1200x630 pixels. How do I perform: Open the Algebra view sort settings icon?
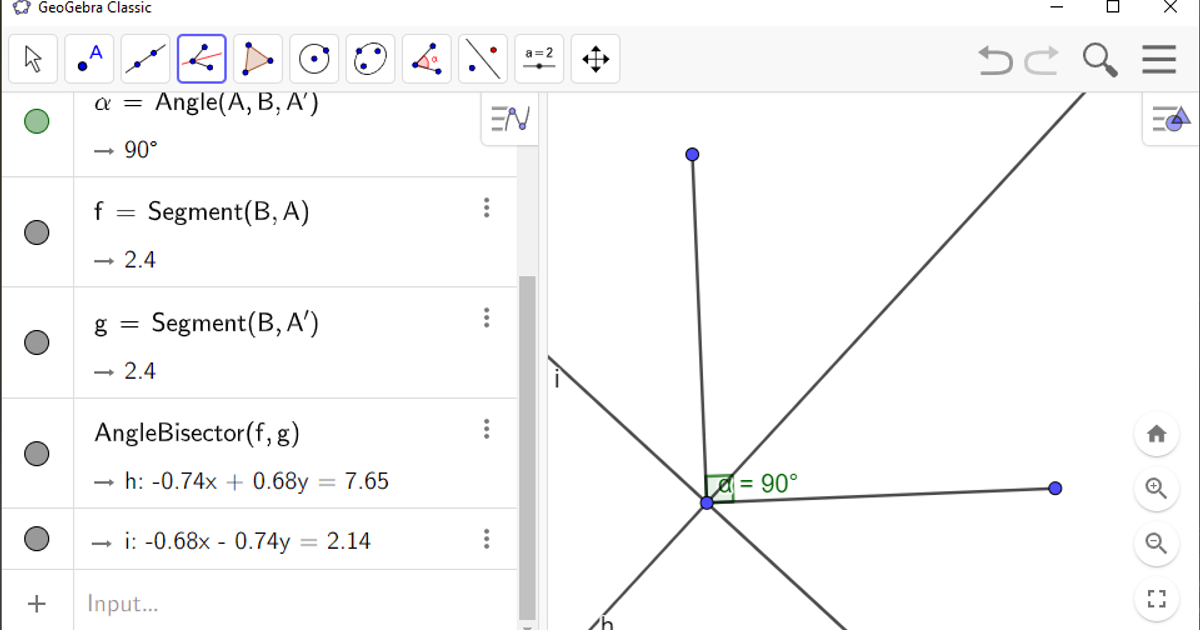coord(509,117)
